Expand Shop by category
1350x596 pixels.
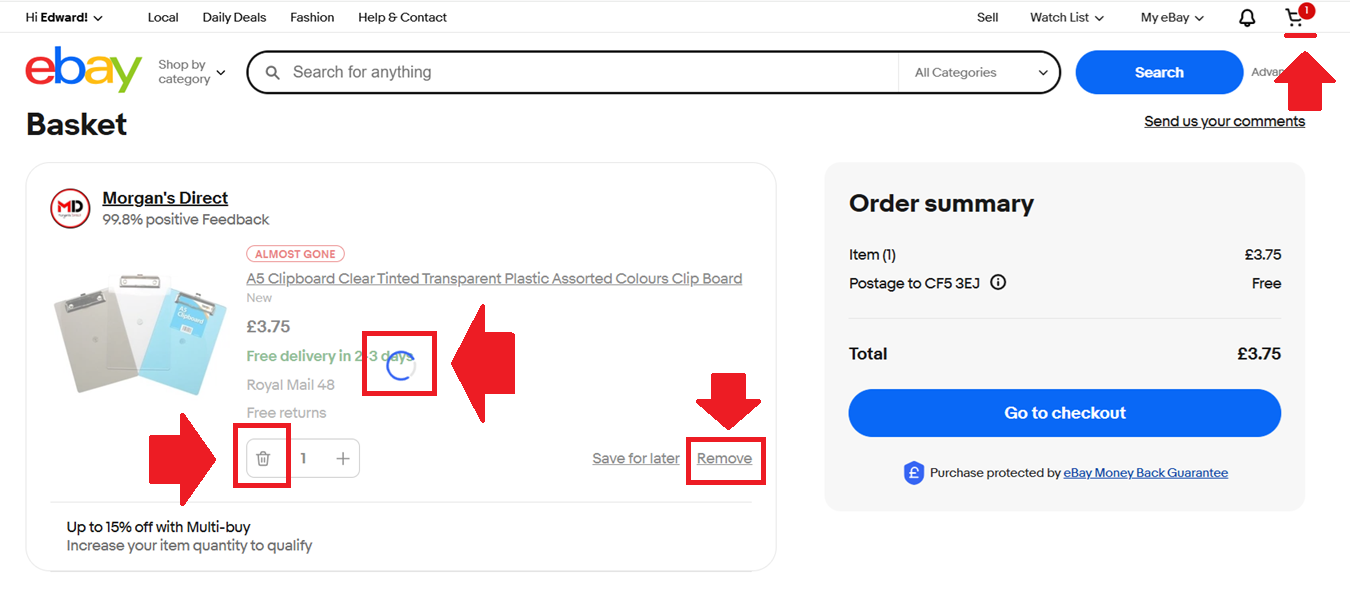pyautogui.click(x=191, y=72)
